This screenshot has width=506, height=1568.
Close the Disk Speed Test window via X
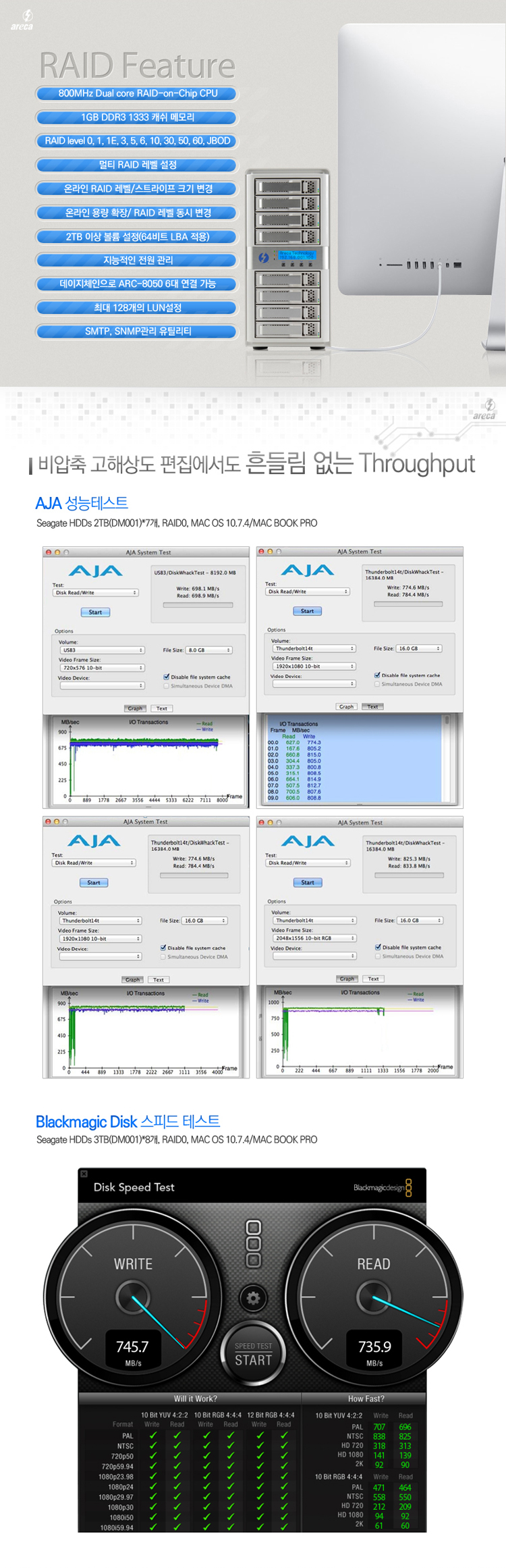click(x=84, y=1174)
